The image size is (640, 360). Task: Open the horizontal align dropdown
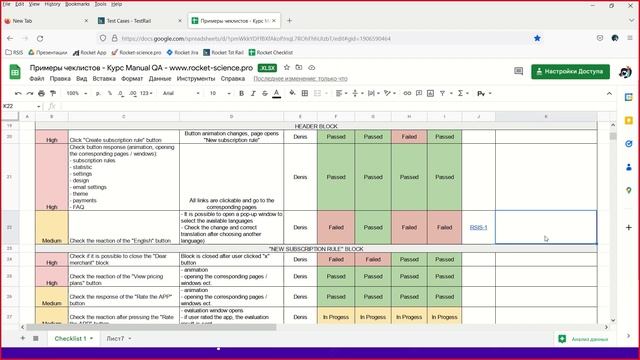[341, 93]
